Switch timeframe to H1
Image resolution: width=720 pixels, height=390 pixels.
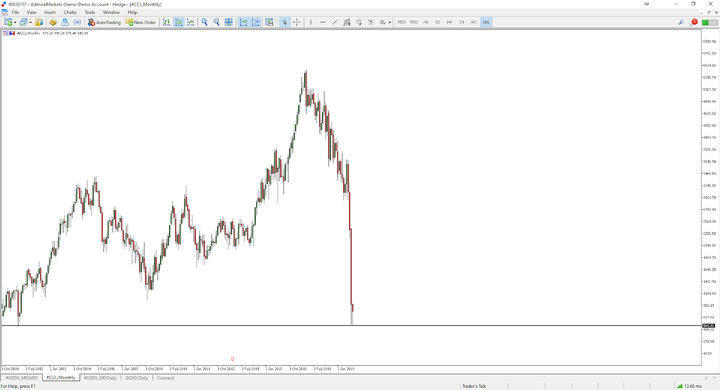tap(426, 22)
